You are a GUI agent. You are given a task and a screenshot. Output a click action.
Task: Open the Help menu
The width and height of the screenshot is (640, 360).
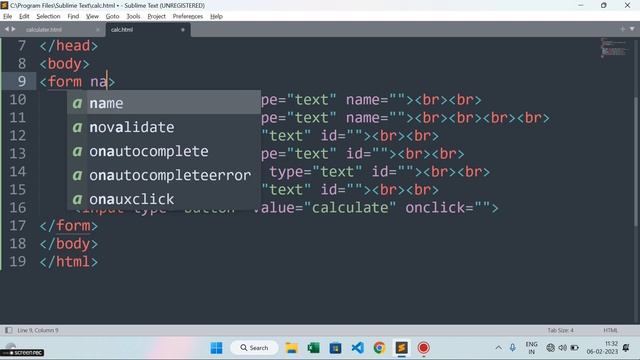click(216, 16)
